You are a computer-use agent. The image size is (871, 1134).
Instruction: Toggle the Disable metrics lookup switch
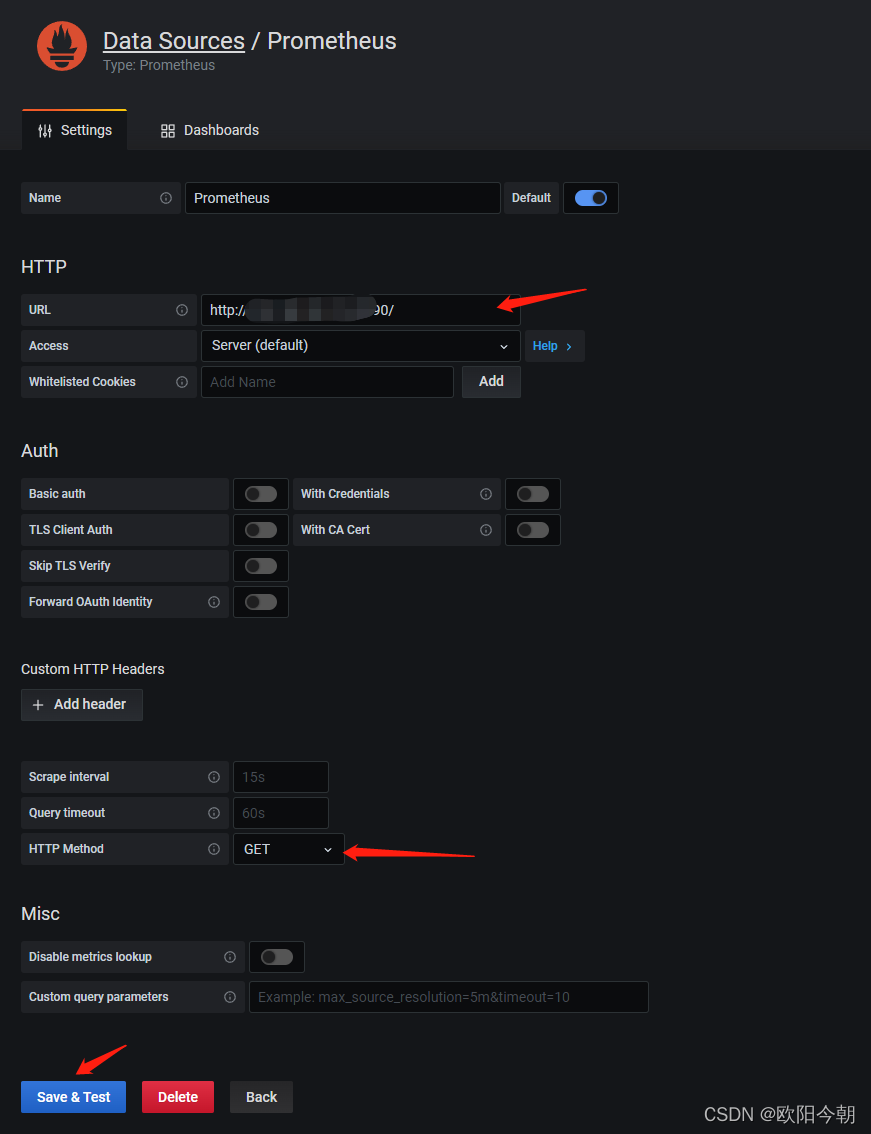pos(276,957)
